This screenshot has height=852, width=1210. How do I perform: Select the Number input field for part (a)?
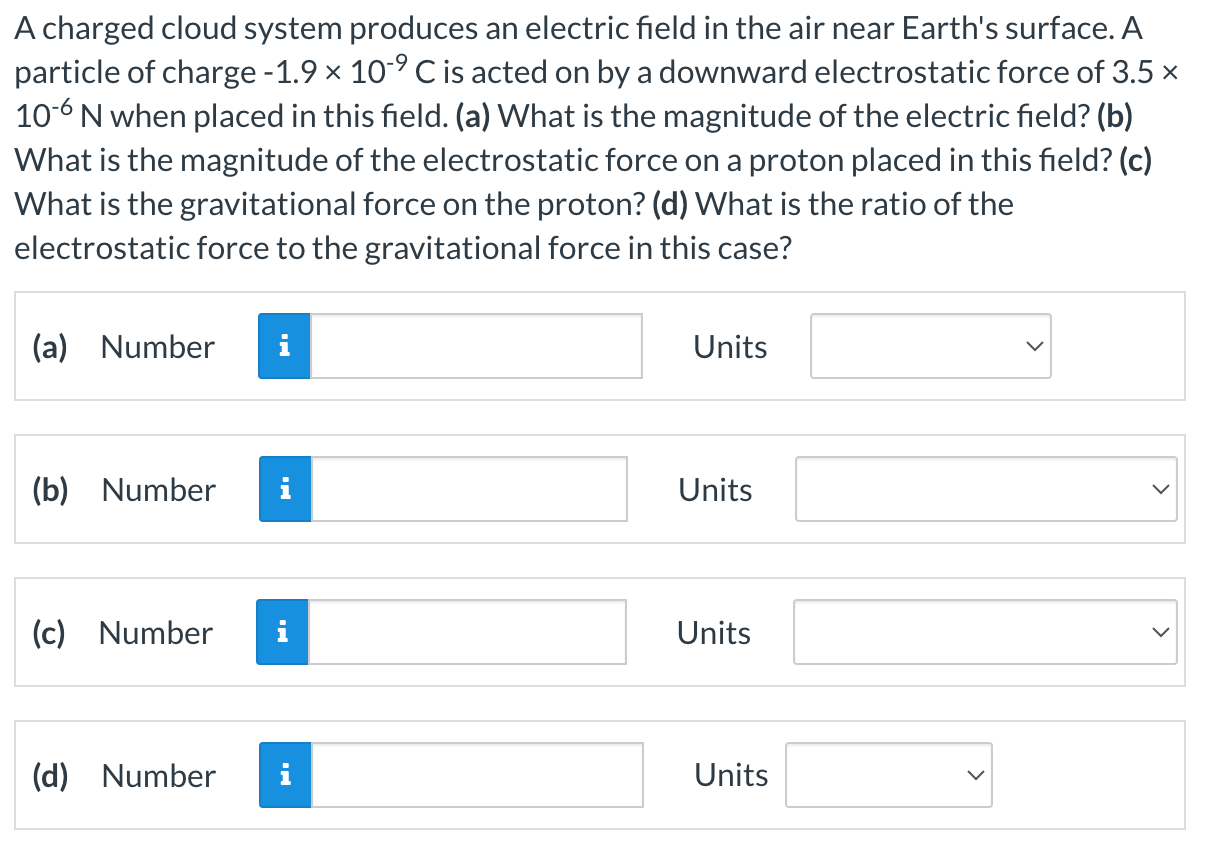coord(475,346)
